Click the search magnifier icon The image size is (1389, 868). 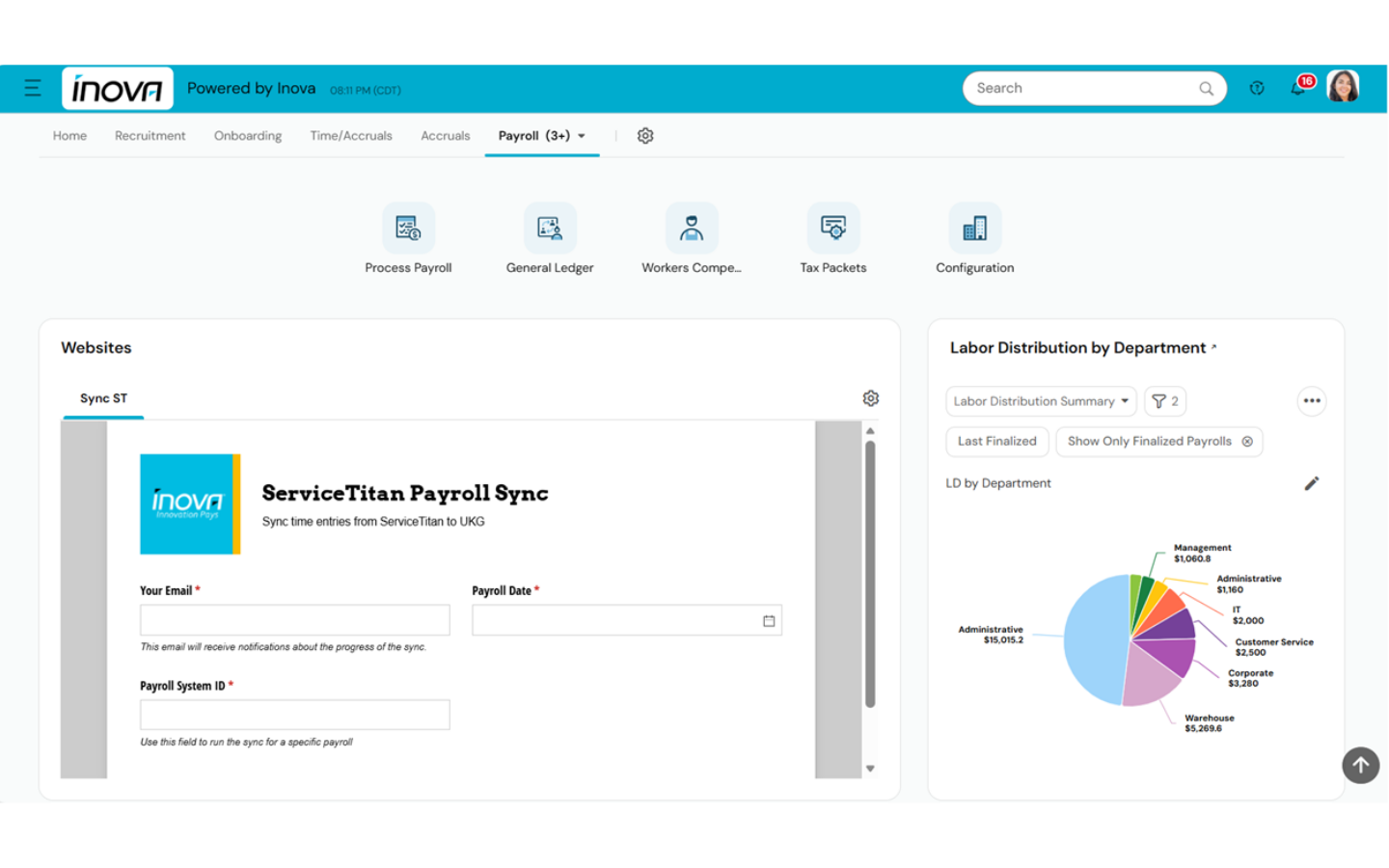click(1206, 89)
